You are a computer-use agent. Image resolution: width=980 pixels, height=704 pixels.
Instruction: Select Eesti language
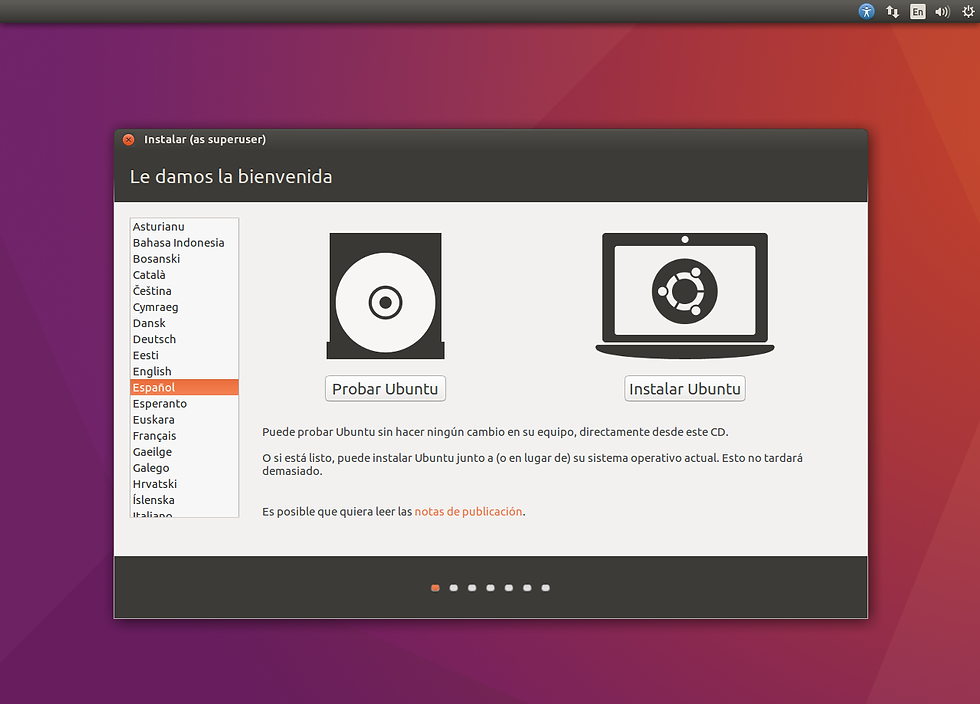(x=184, y=355)
